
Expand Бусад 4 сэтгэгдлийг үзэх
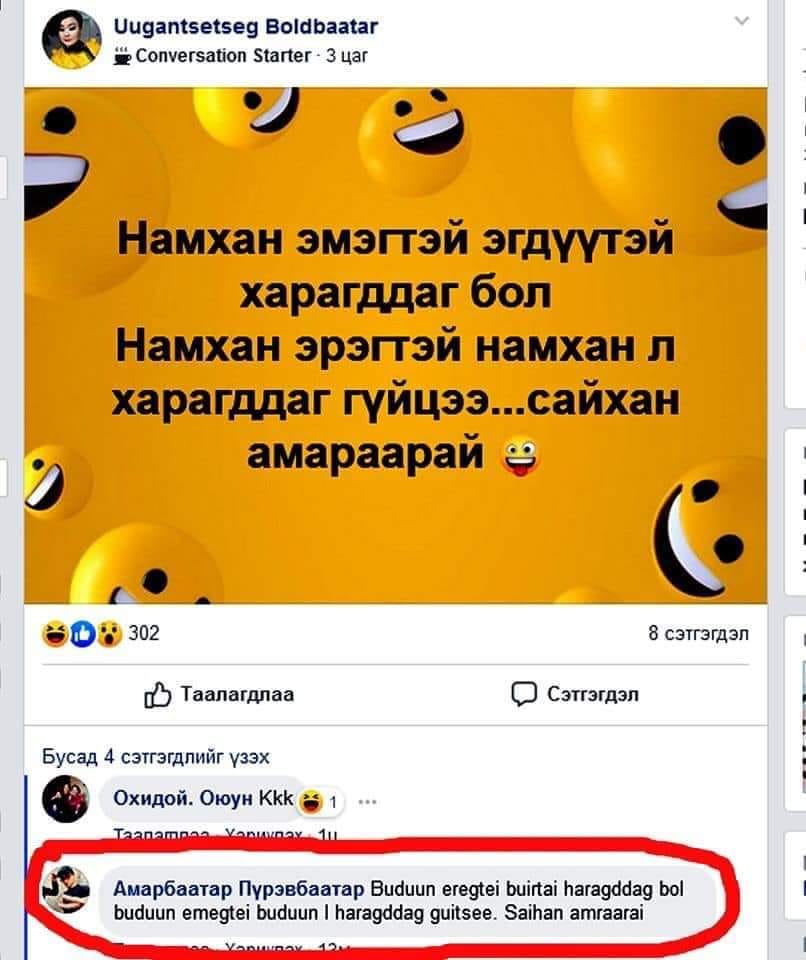click(156, 757)
